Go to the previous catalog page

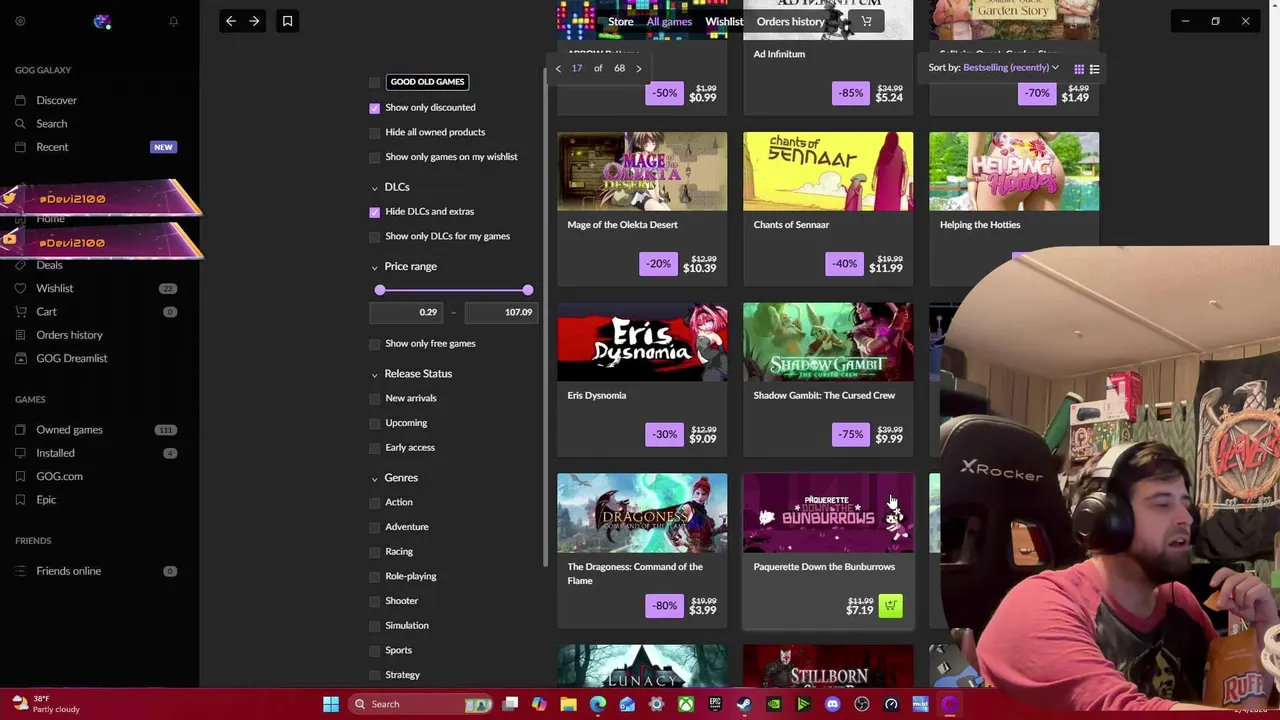tap(558, 69)
